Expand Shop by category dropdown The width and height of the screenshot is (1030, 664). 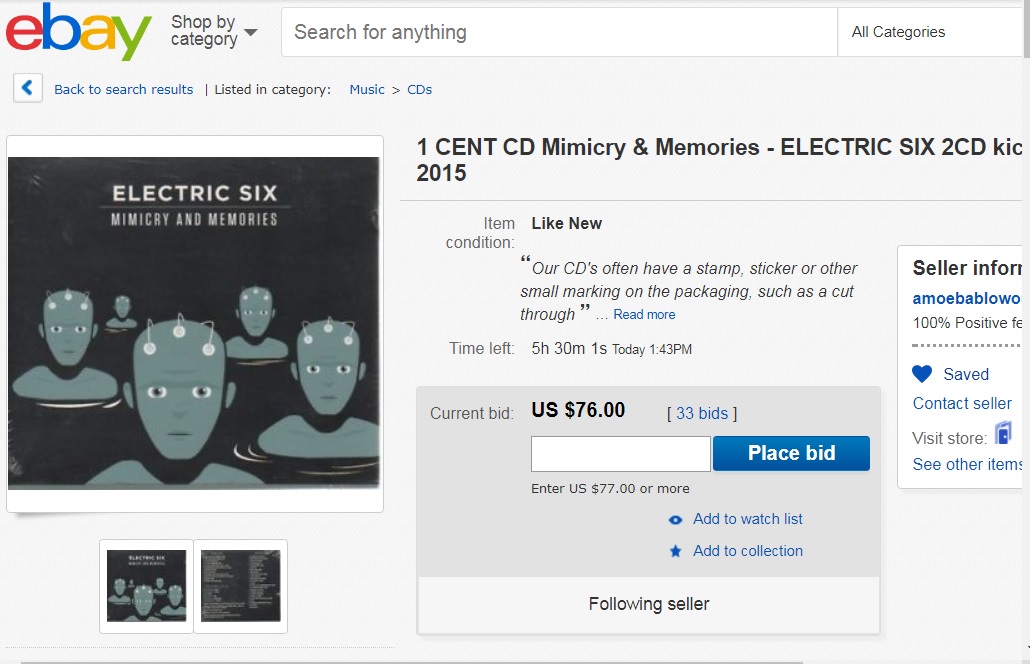[213, 31]
